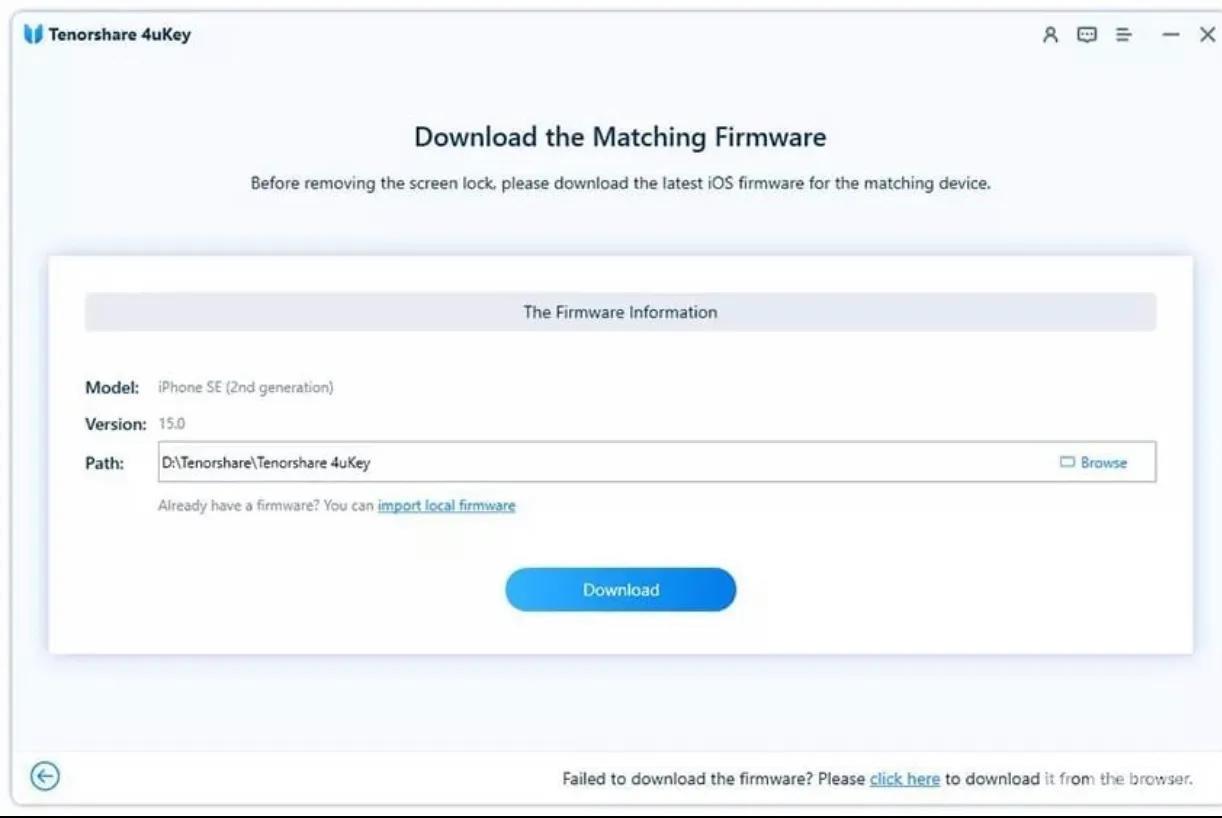Image resolution: width=1222 pixels, height=818 pixels.
Task: Open the click here browser download link
Action: [904, 779]
